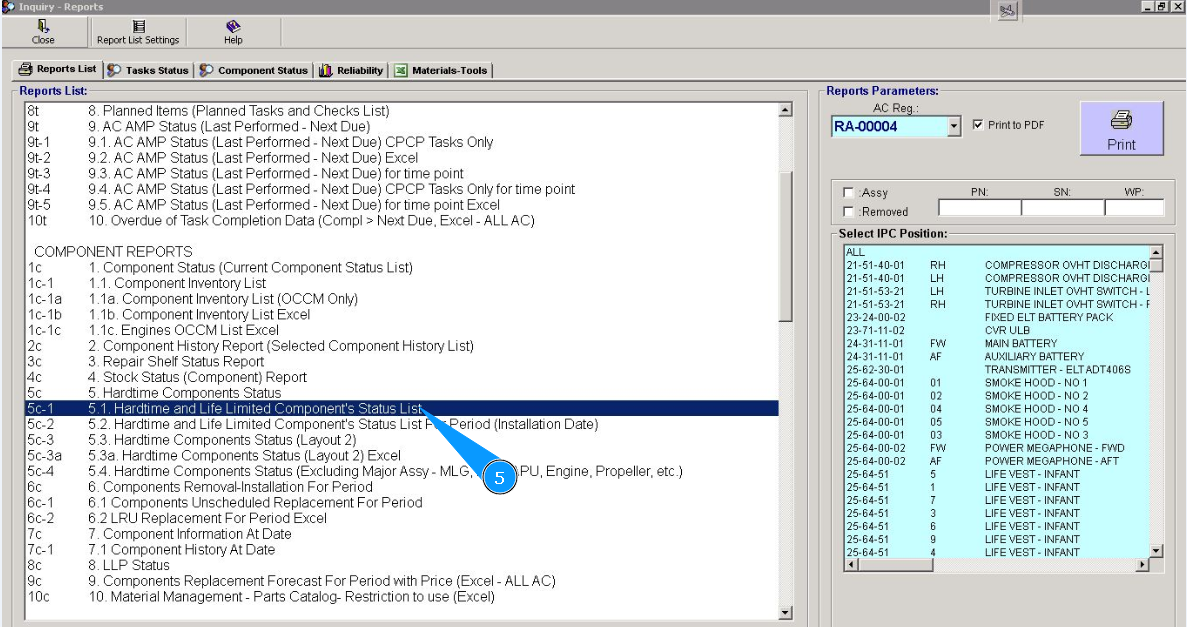Viewport: 1187px width, 633px height.
Task: Select report 9t-2 AC AMP Status Excel
Action: pyautogui.click(x=402, y=157)
